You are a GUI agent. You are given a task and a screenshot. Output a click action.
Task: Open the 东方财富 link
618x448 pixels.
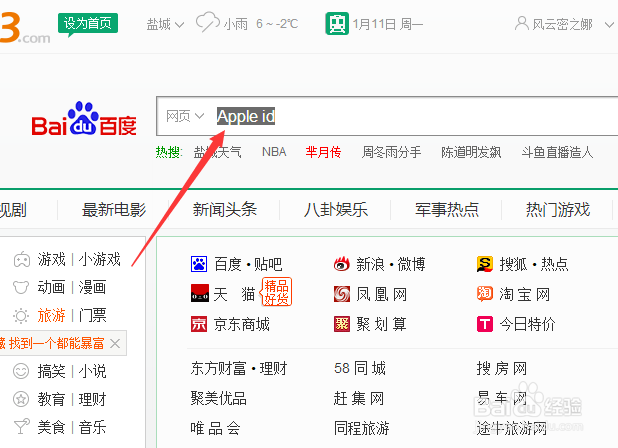coord(218,369)
